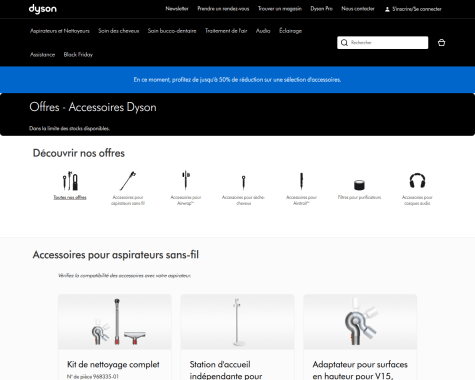The width and height of the screenshot is (475, 380).
Task: Click Kit de nettoyage complet title
Action: 113,364
